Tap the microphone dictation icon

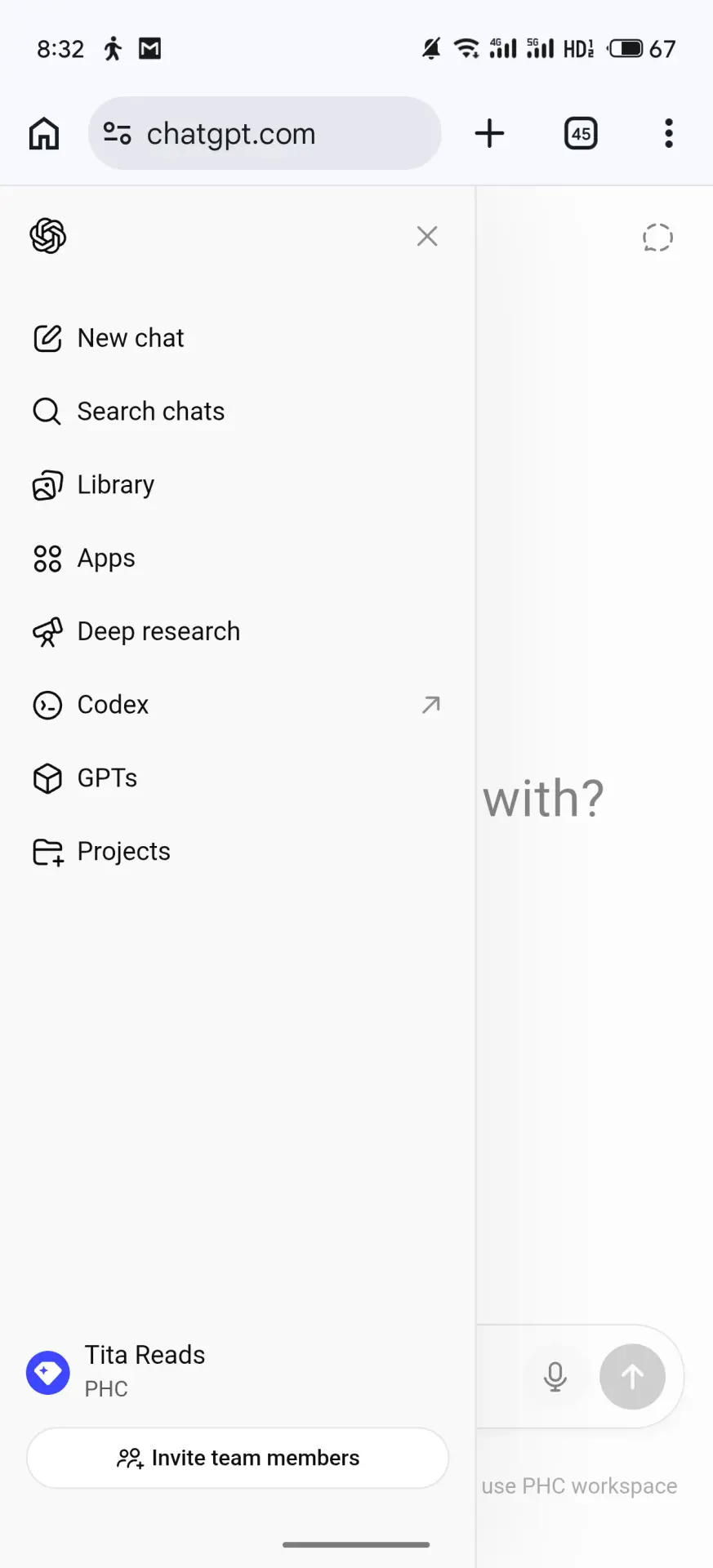click(x=555, y=1377)
